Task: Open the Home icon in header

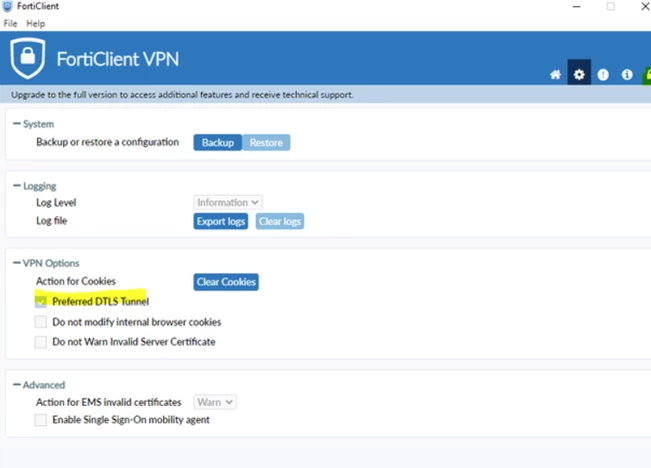Action: click(555, 75)
